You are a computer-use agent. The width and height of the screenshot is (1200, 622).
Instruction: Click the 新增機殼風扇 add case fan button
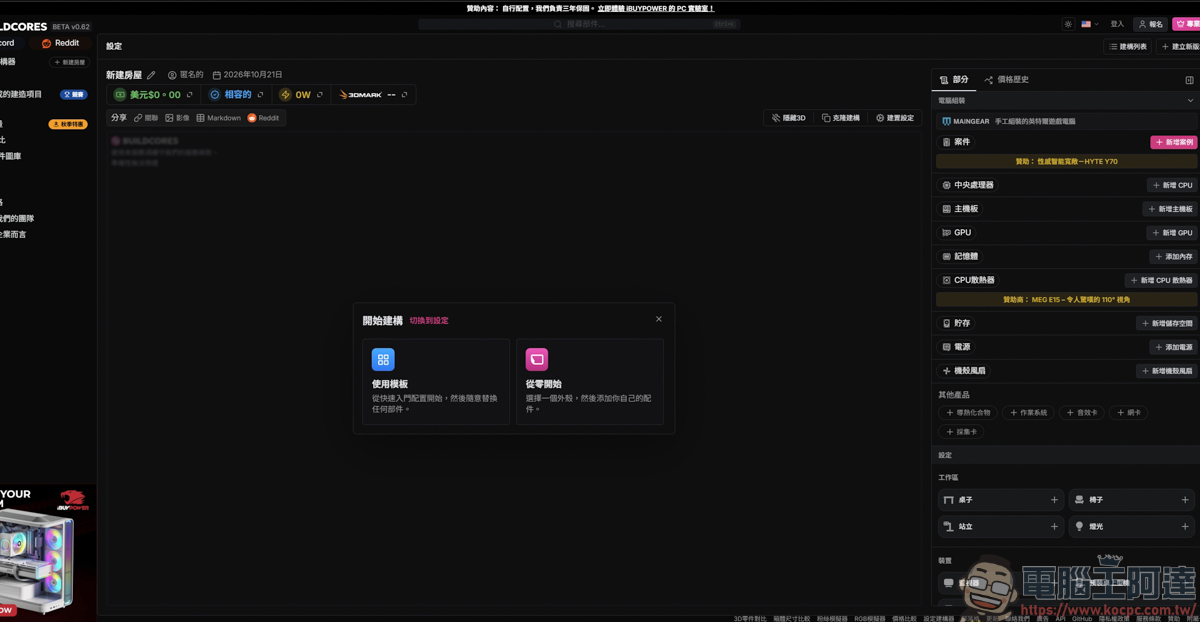point(1167,371)
